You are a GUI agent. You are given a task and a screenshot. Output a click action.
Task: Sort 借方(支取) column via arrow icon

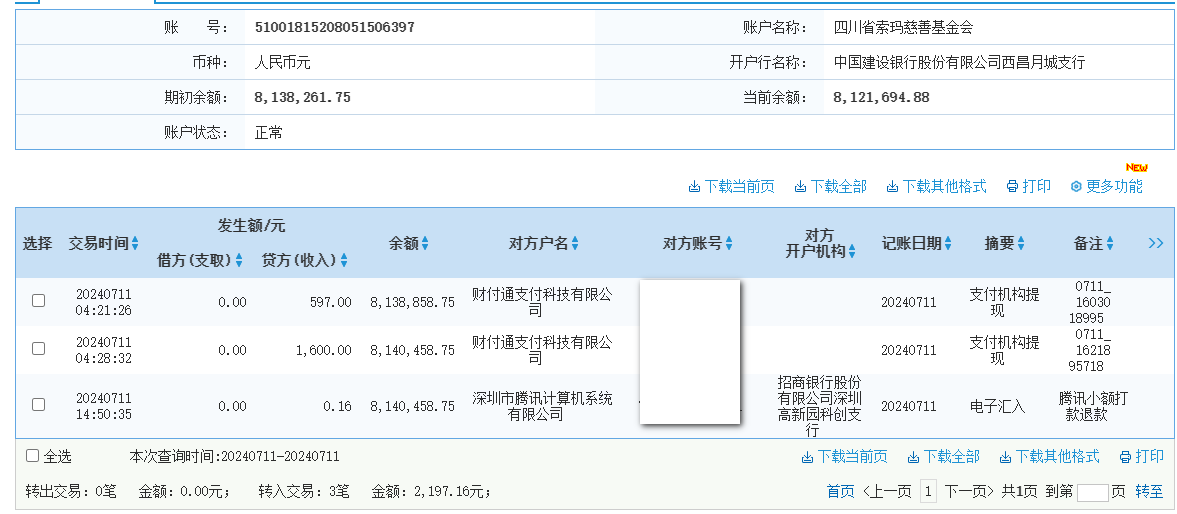click(x=239, y=260)
